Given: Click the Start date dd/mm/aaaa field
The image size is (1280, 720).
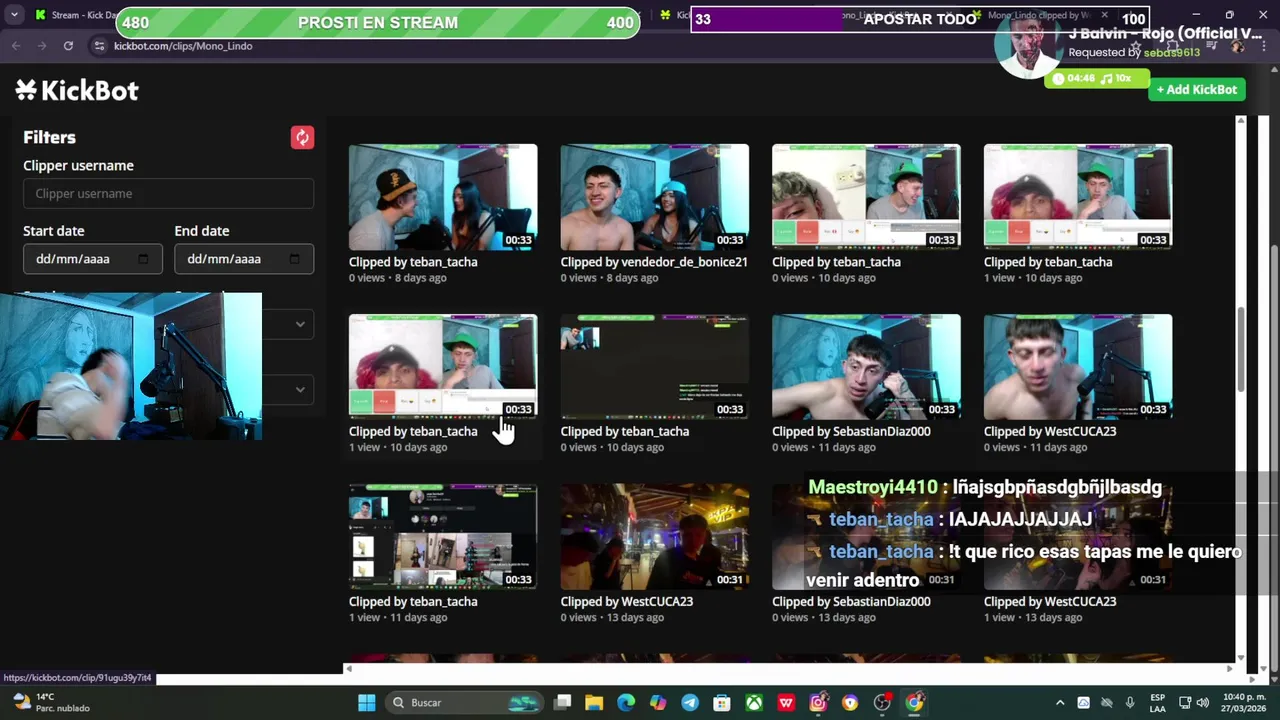Looking at the screenshot, I should (x=92, y=259).
